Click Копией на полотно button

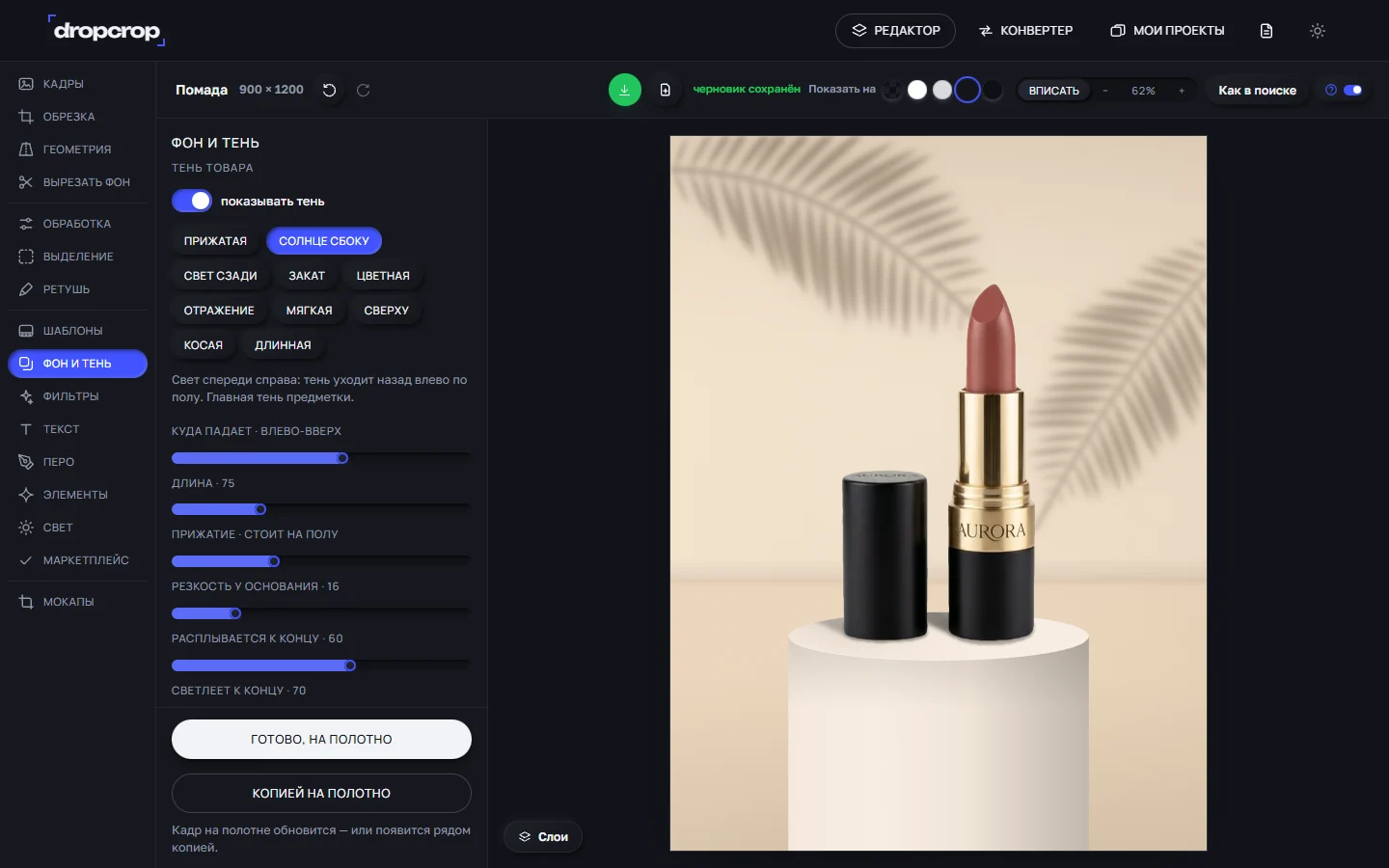pos(321,794)
